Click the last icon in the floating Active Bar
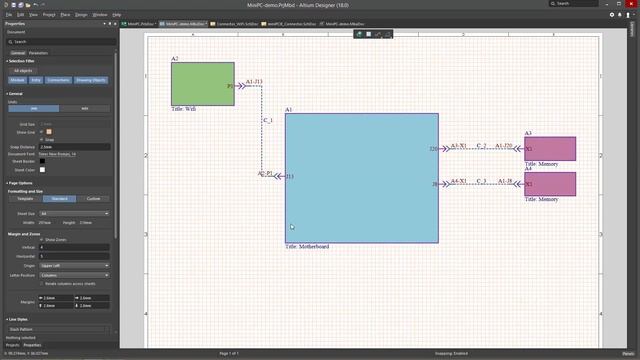Image resolution: width=640 pixels, height=360 pixels. tap(387, 34)
